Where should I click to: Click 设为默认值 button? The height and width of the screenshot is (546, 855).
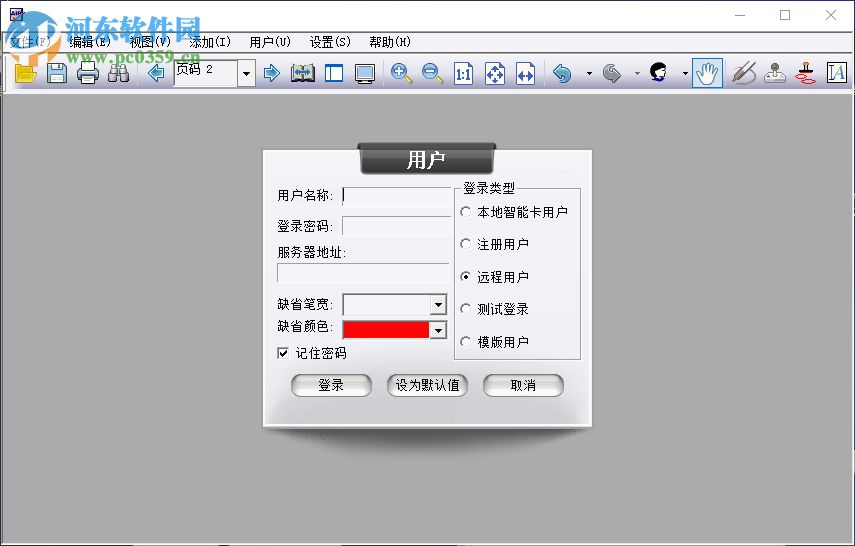pos(428,385)
